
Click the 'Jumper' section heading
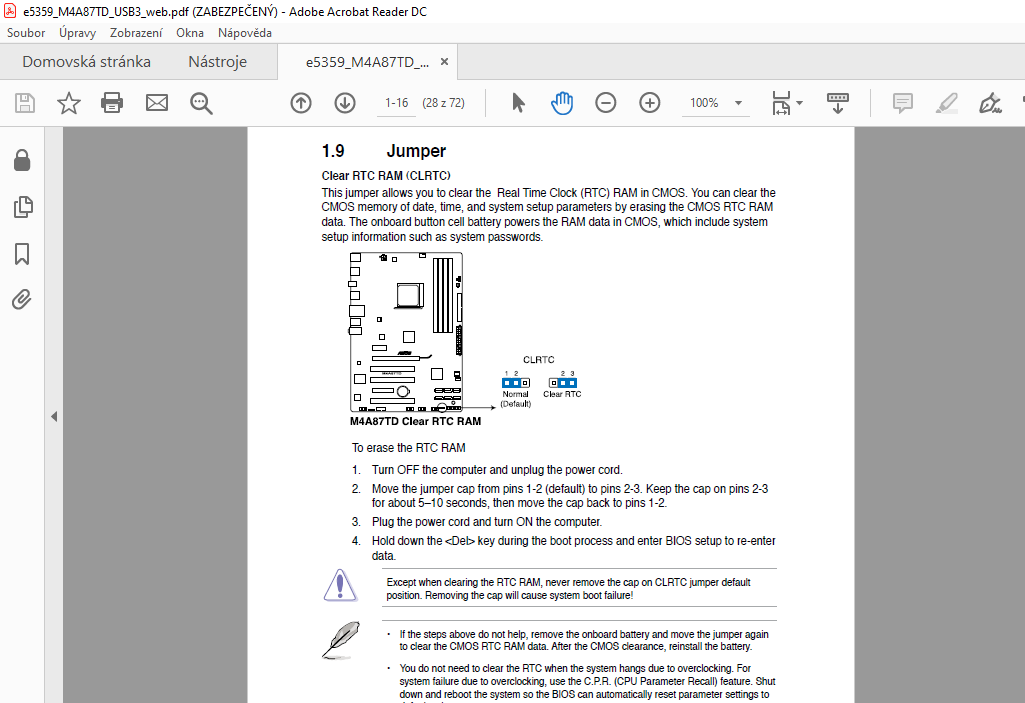(416, 151)
